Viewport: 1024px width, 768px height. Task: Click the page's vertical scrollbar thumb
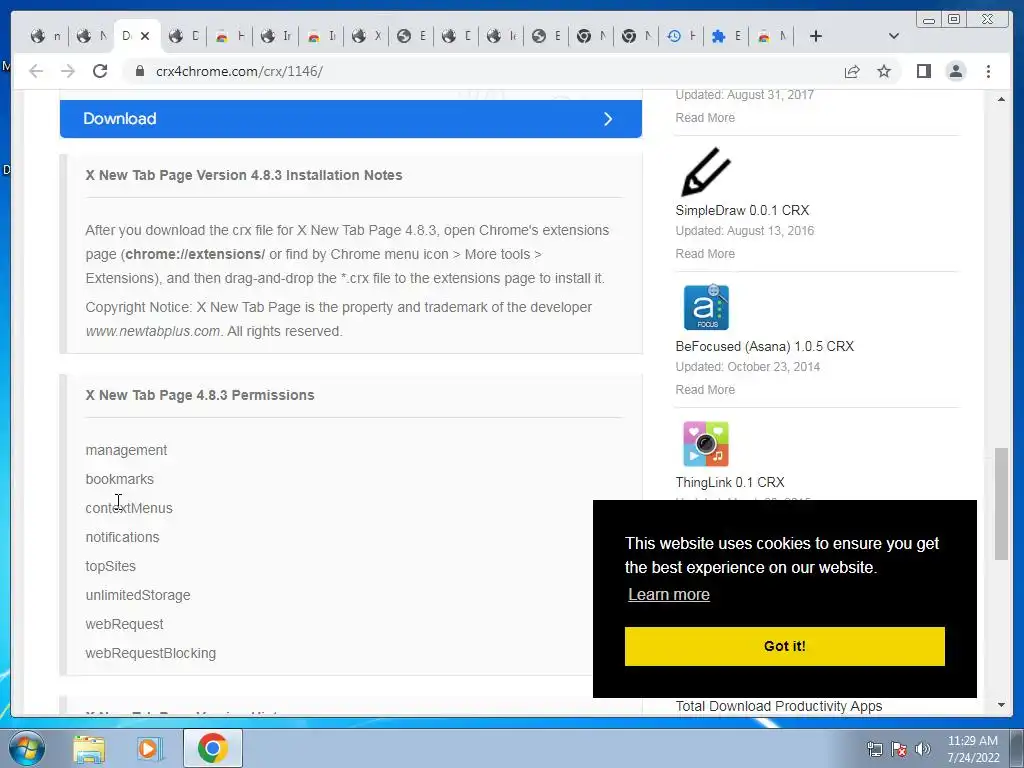[x=1001, y=504]
